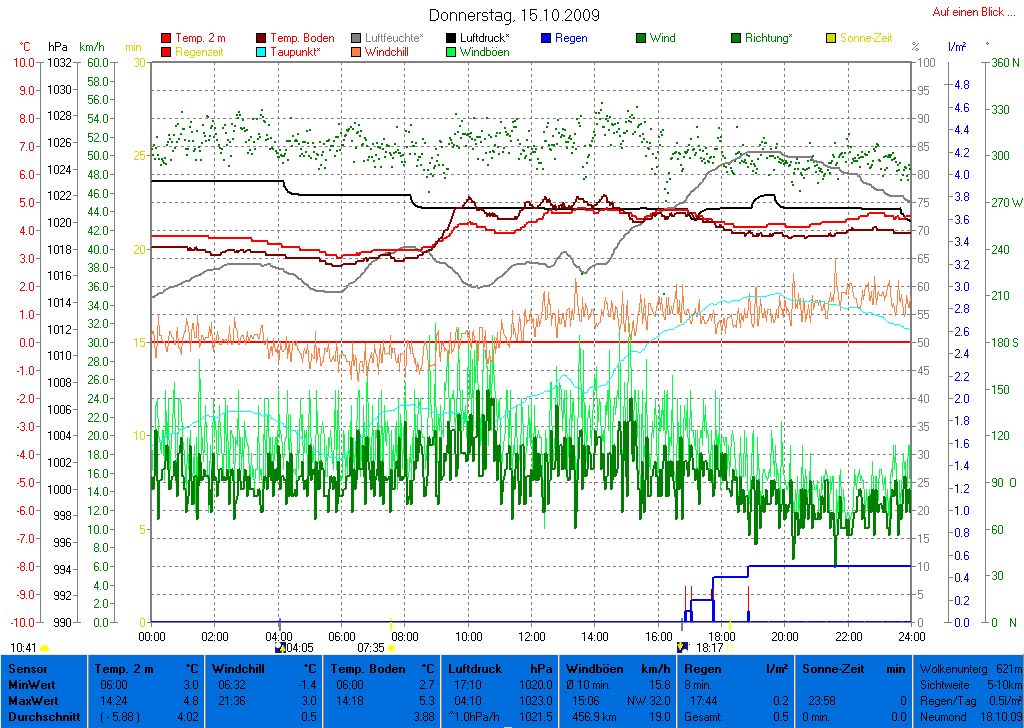Click the Richtung legend label
The image size is (1024, 728).
pyautogui.click(x=768, y=39)
